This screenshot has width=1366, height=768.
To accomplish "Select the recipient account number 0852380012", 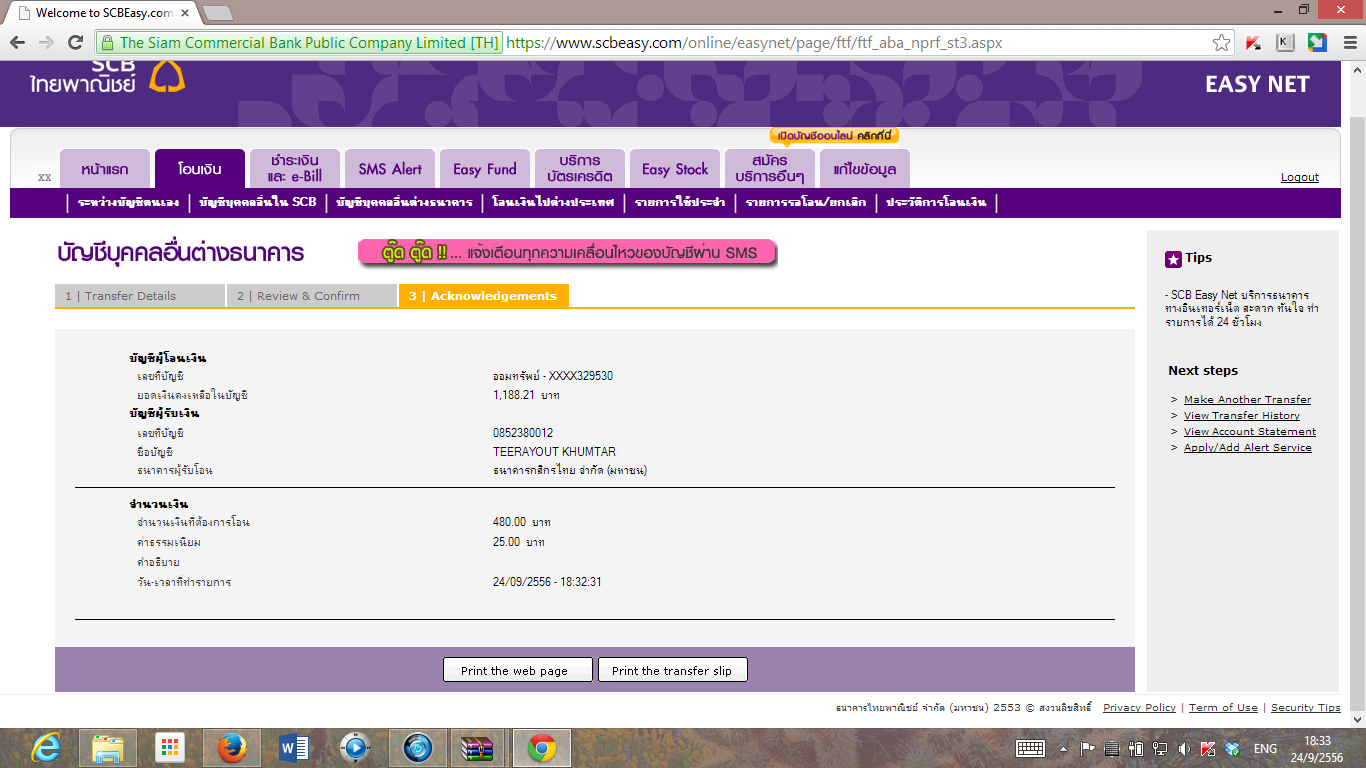I will 523,433.
